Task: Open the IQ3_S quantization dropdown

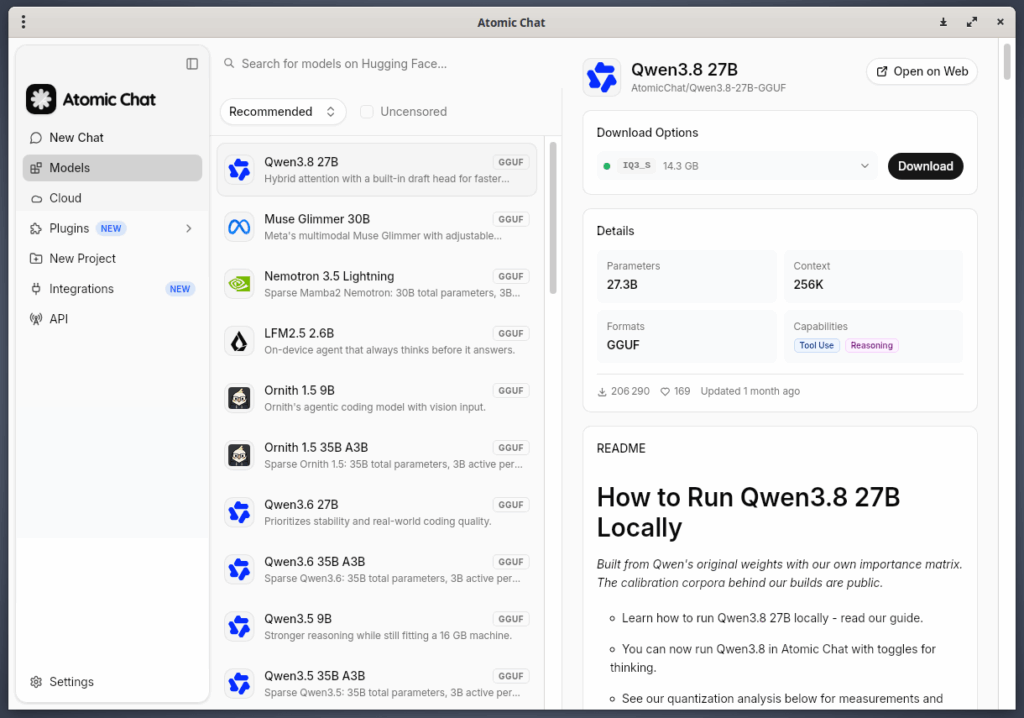Action: coord(737,166)
